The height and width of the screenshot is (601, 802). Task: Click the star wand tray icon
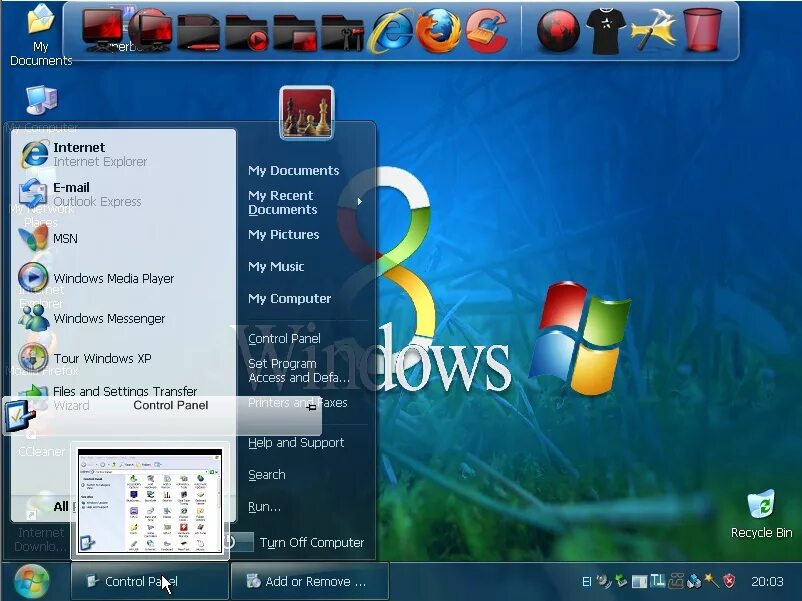coord(711,580)
